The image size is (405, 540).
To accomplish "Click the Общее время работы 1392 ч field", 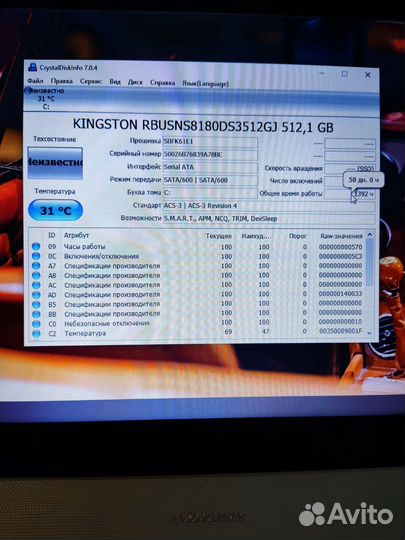I will (350, 194).
